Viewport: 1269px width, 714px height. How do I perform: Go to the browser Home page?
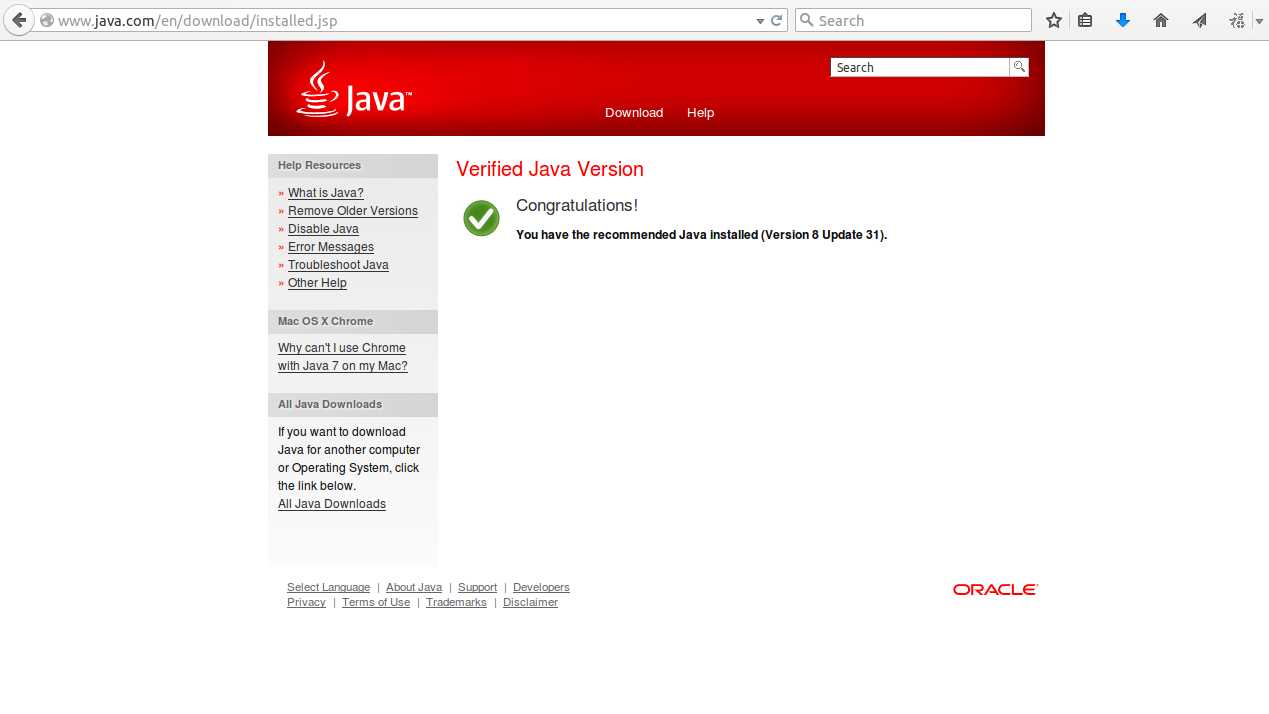1161,20
